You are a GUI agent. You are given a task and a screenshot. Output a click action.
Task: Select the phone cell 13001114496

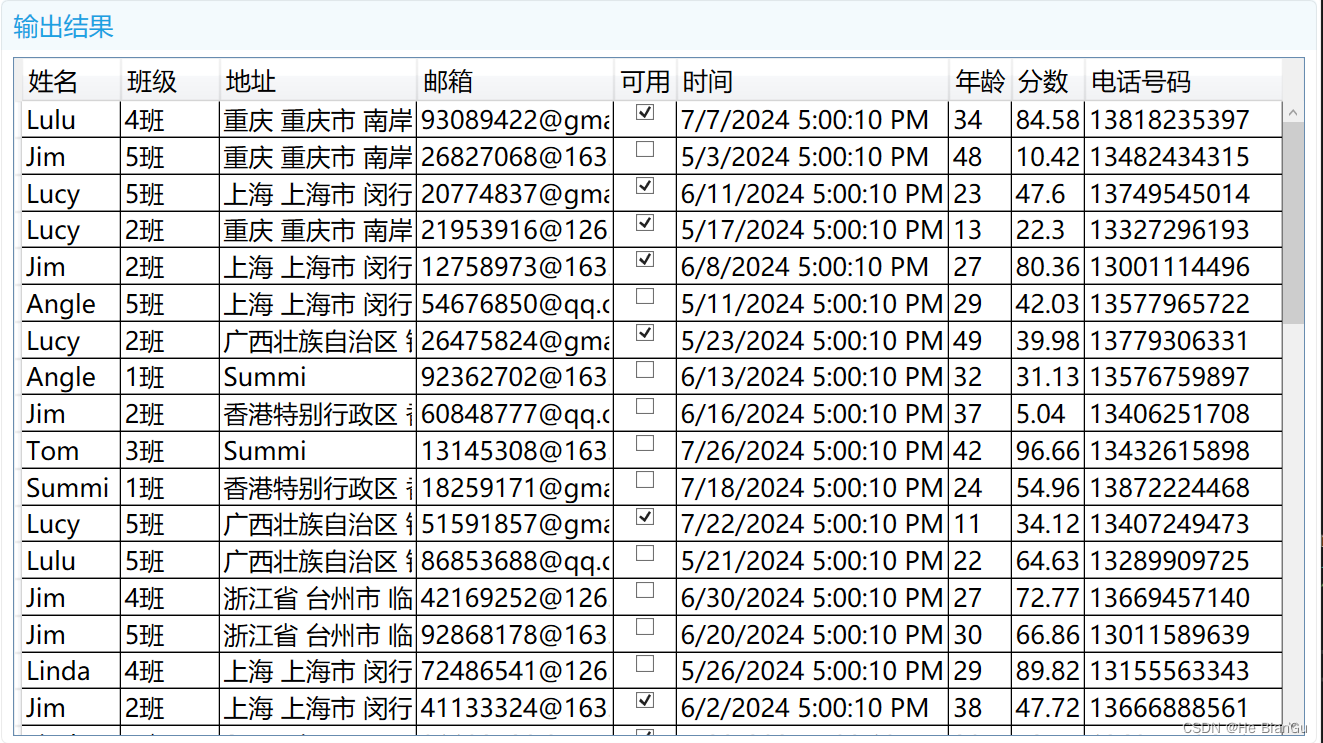tap(1183, 267)
